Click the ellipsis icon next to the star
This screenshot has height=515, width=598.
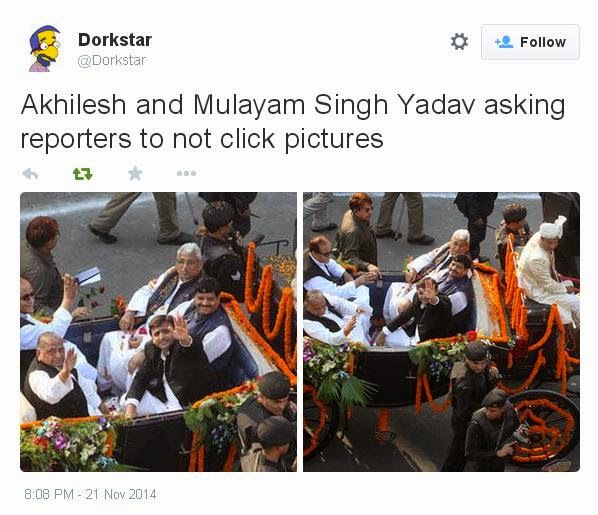coord(186,174)
